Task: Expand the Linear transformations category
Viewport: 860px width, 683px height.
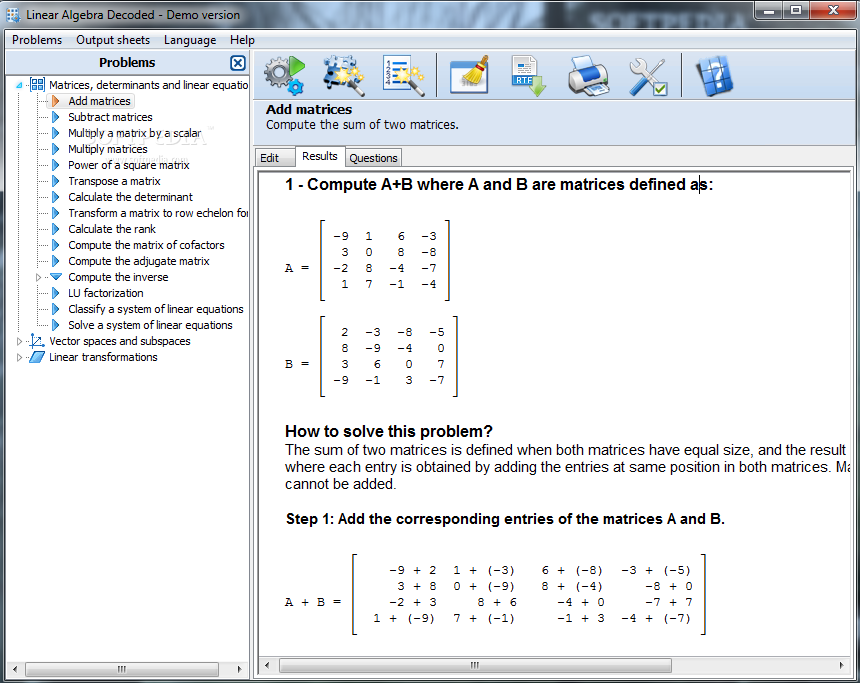Action: click(19, 358)
